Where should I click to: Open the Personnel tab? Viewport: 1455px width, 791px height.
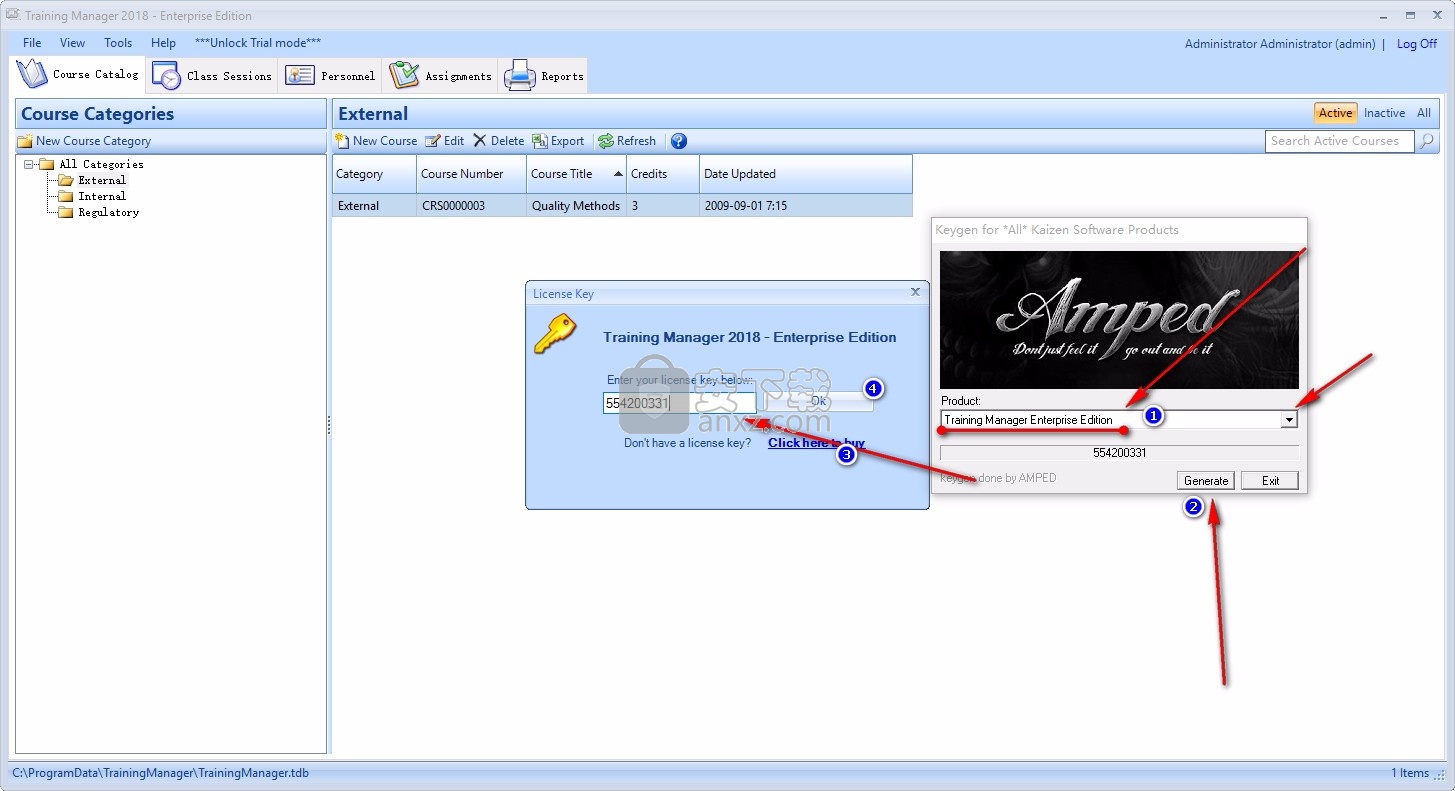click(x=330, y=76)
